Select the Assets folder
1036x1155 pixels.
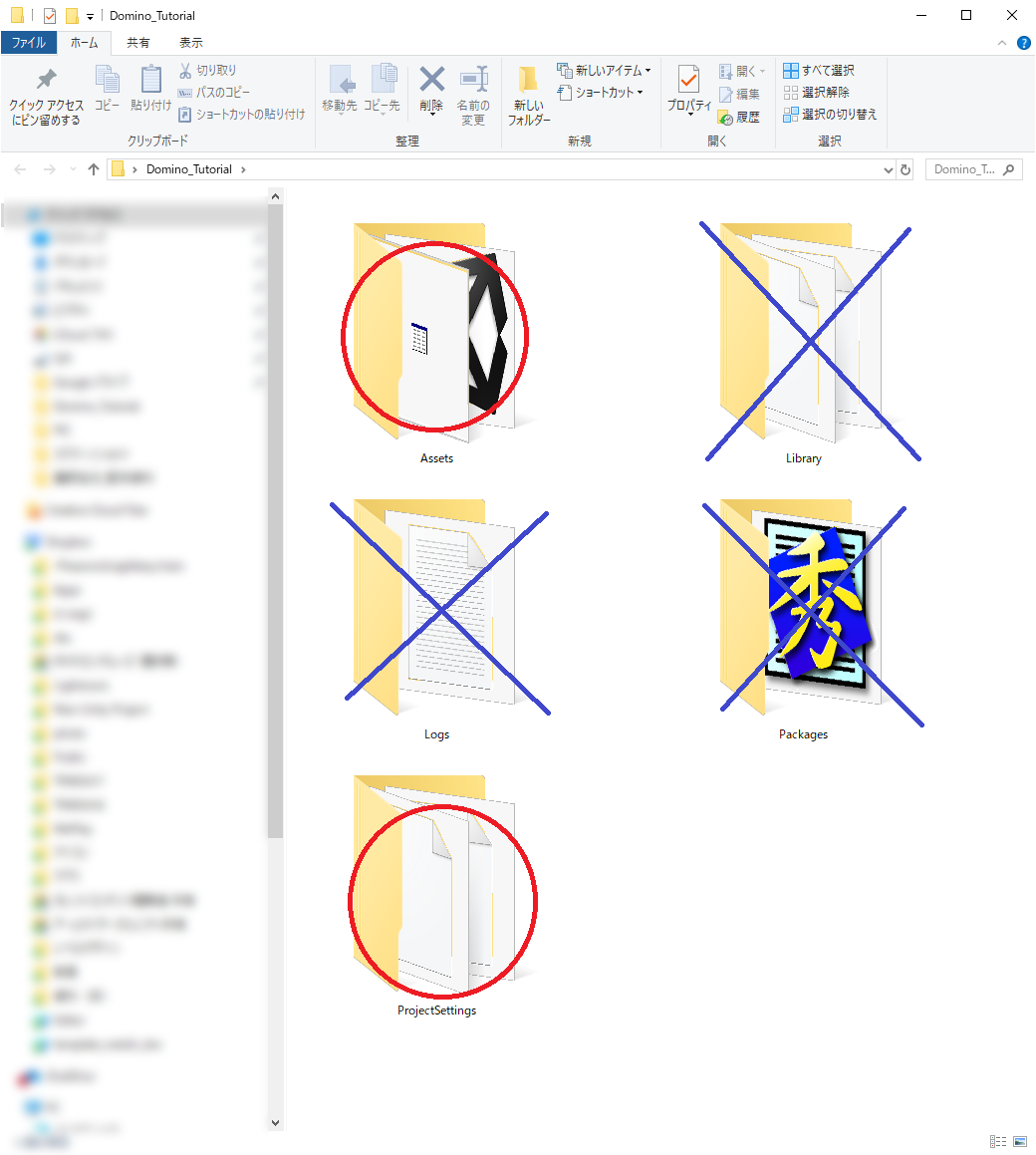[x=436, y=343]
